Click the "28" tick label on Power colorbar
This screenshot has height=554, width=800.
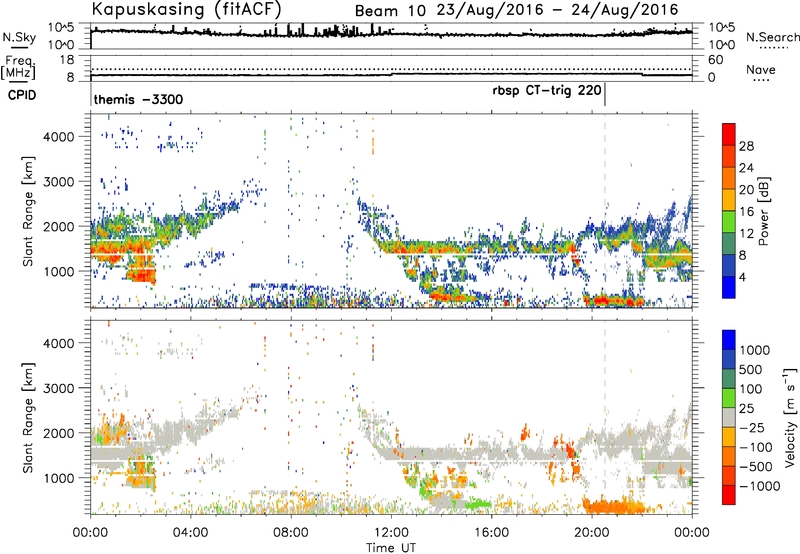click(746, 146)
